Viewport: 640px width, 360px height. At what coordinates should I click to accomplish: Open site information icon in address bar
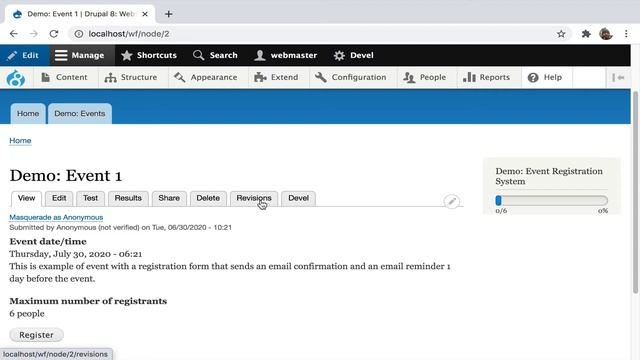78,34
